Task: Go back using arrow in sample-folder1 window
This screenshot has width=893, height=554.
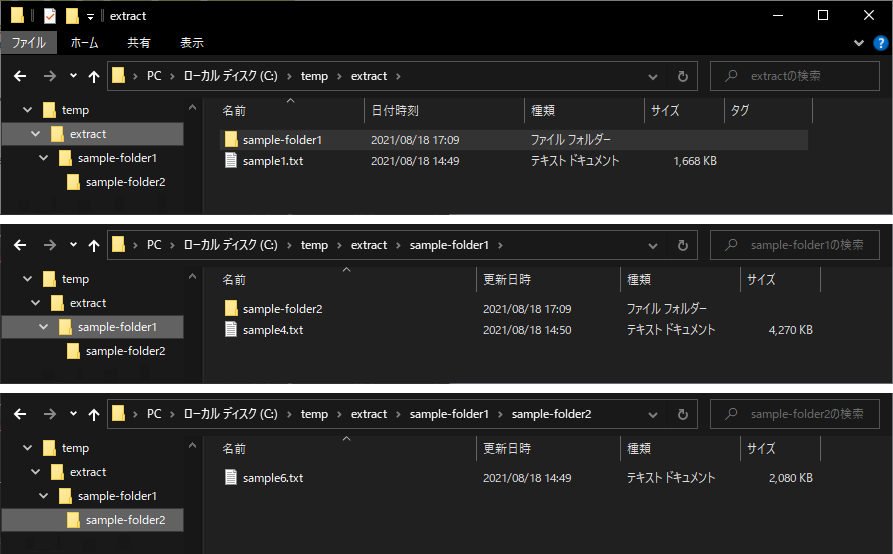Action: coord(20,245)
